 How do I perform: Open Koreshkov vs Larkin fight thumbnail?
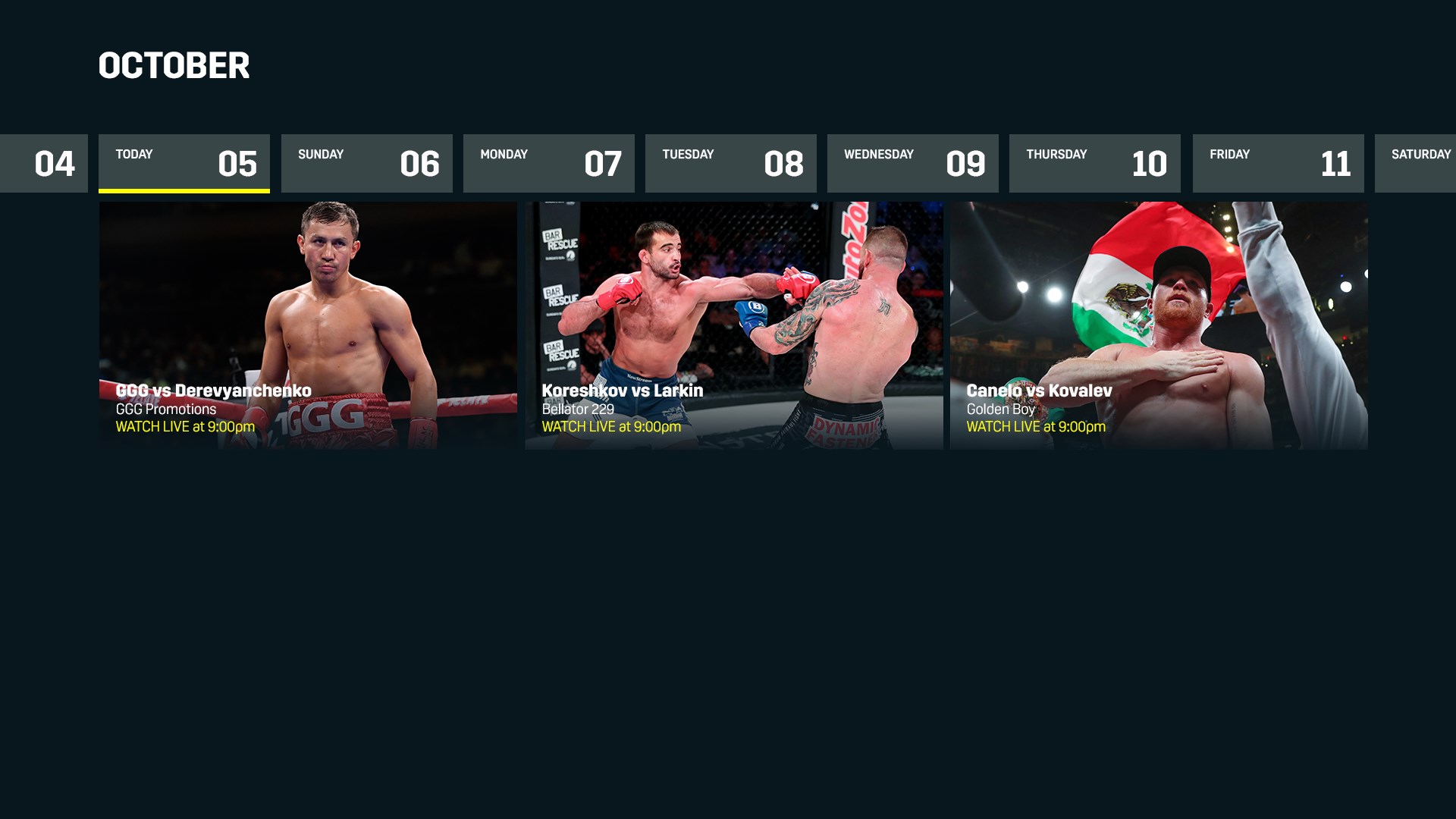734,325
